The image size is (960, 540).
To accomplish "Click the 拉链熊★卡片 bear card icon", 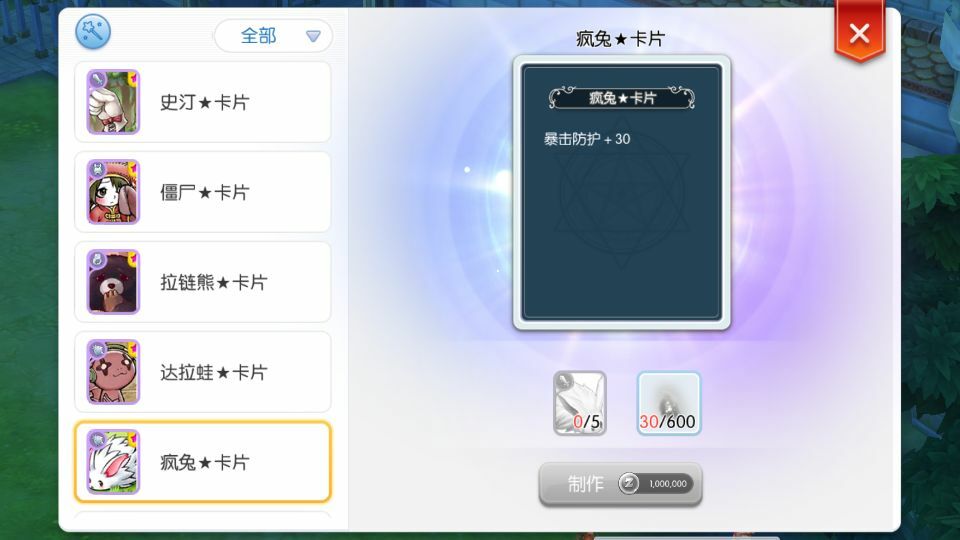I will 113,282.
